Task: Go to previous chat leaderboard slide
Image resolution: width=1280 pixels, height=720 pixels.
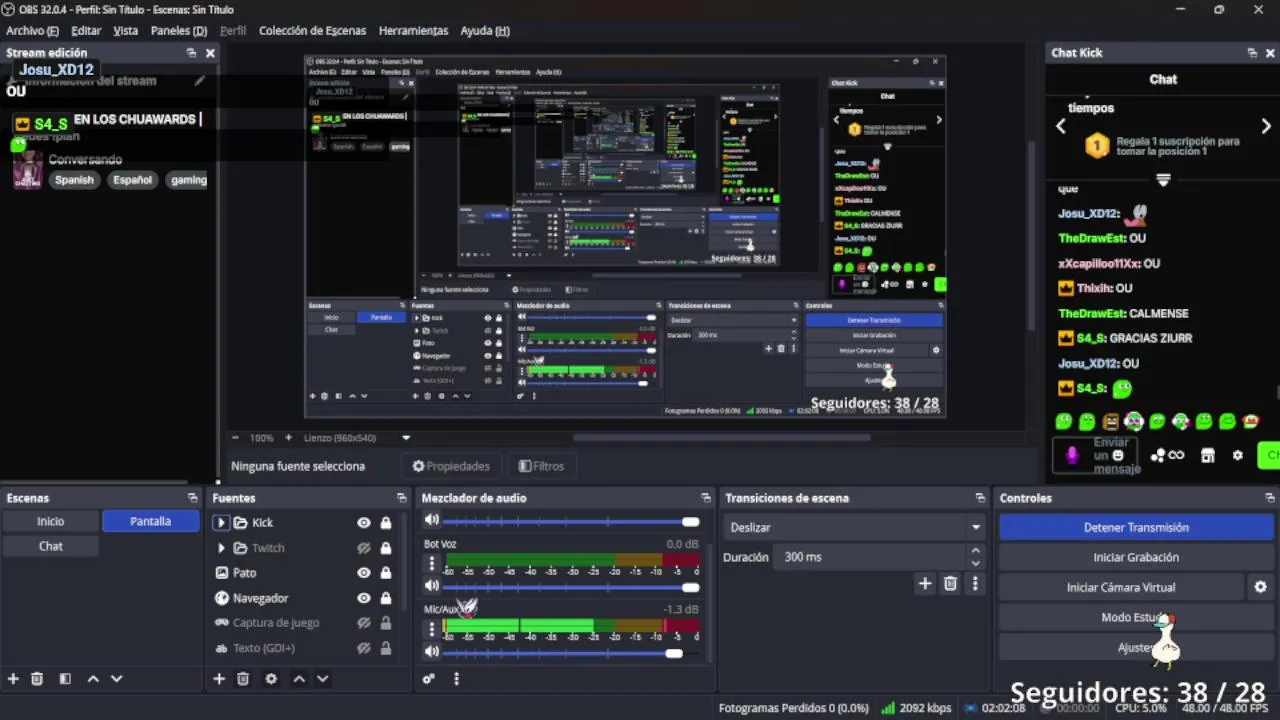Action: pyautogui.click(x=1061, y=126)
